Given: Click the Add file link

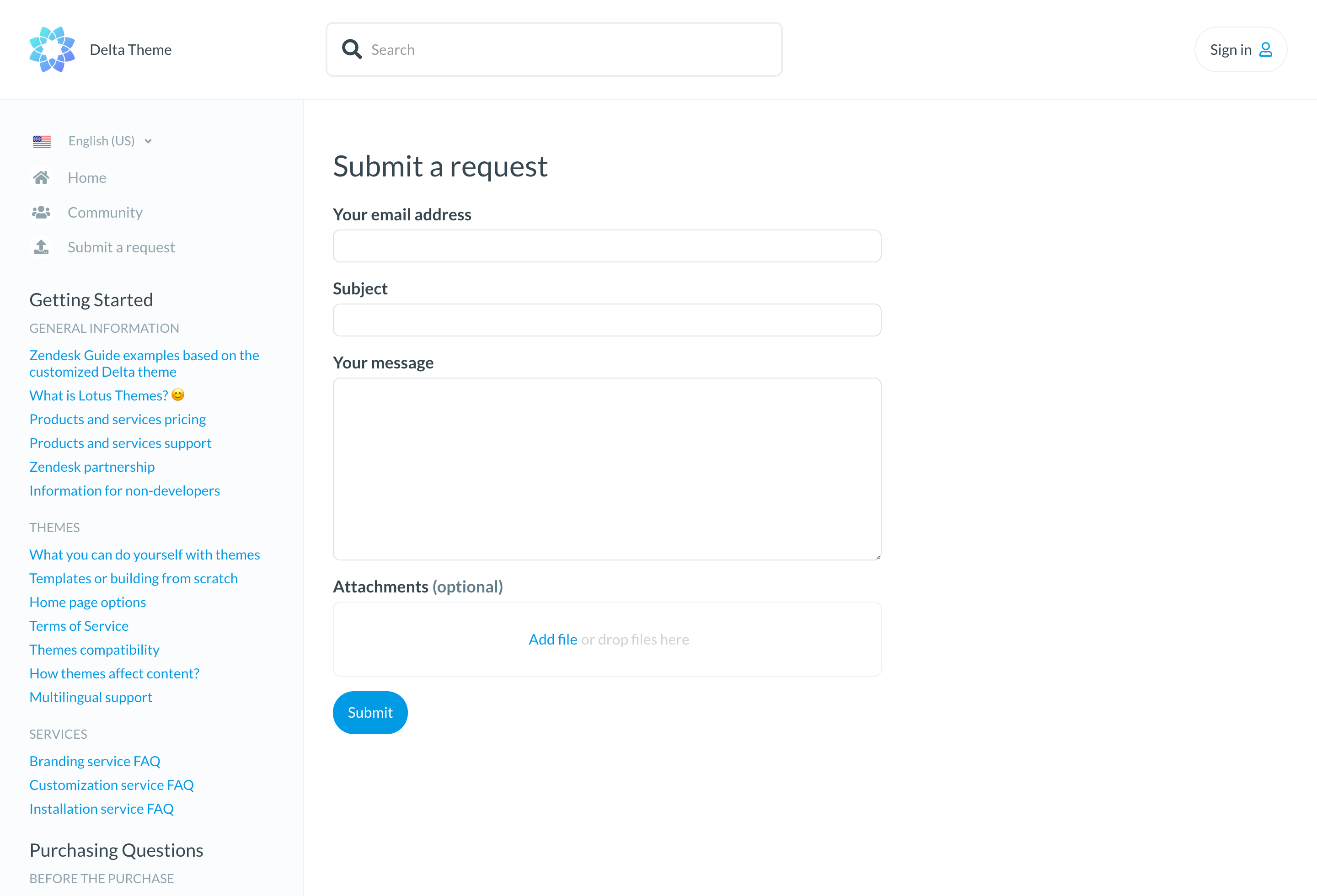Looking at the screenshot, I should (x=553, y=640).
